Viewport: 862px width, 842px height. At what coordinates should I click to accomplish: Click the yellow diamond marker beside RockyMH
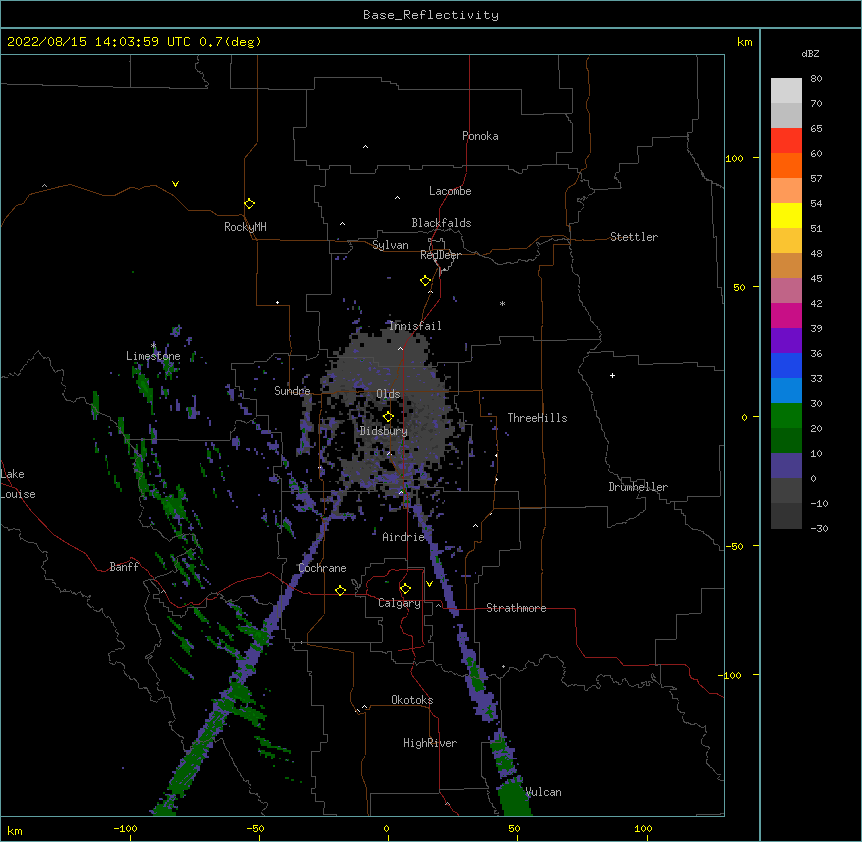(250, 204)
